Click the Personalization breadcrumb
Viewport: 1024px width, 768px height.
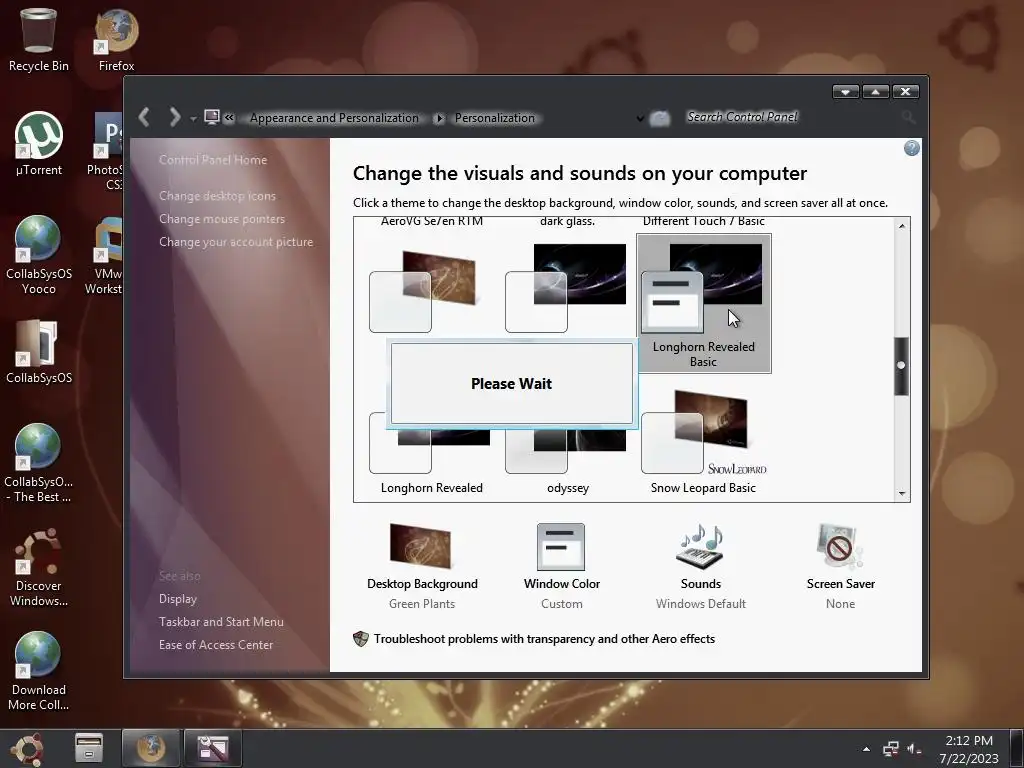(494, 118)
